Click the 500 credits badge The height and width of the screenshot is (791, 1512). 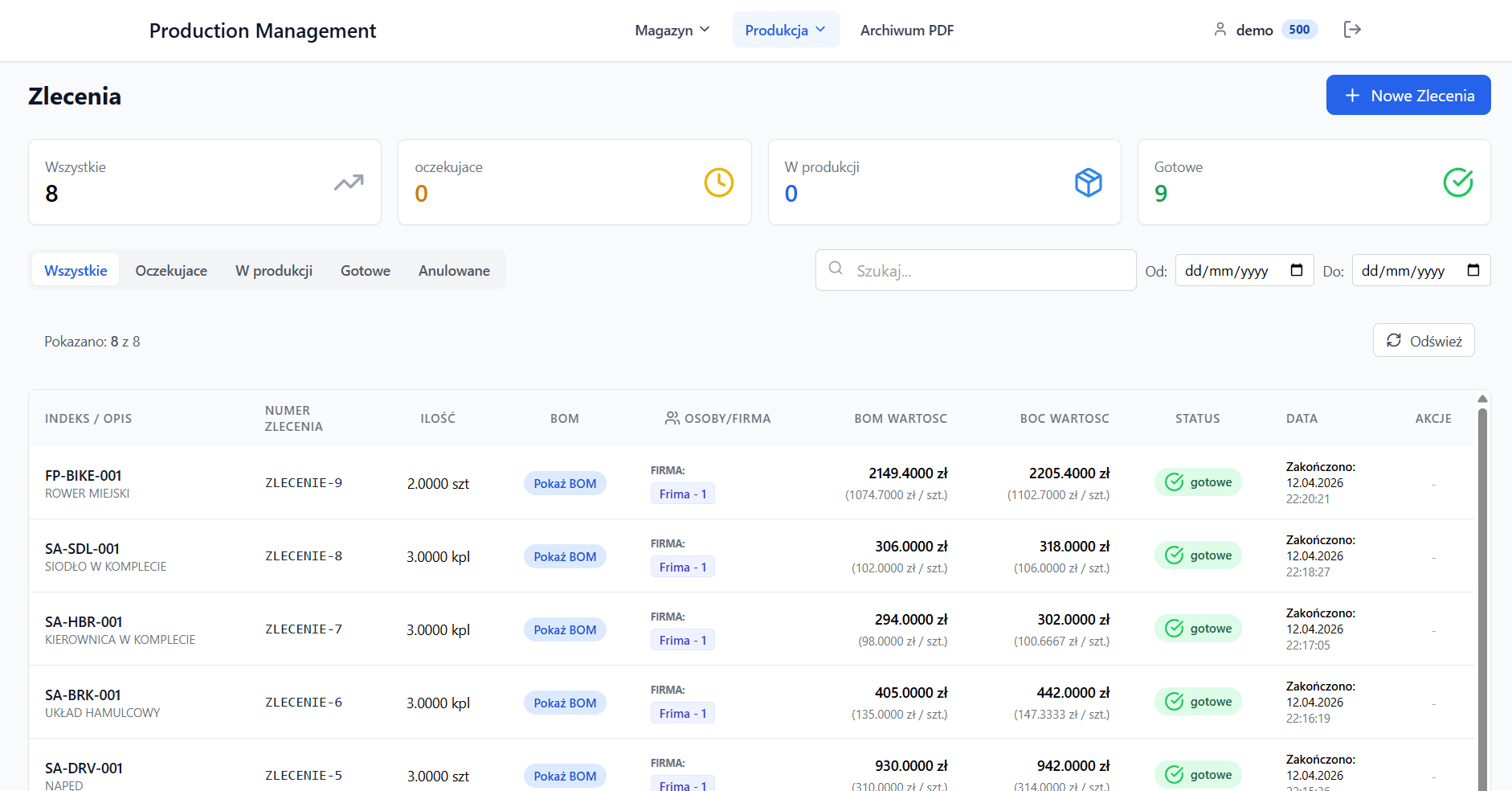(1299, 30)
